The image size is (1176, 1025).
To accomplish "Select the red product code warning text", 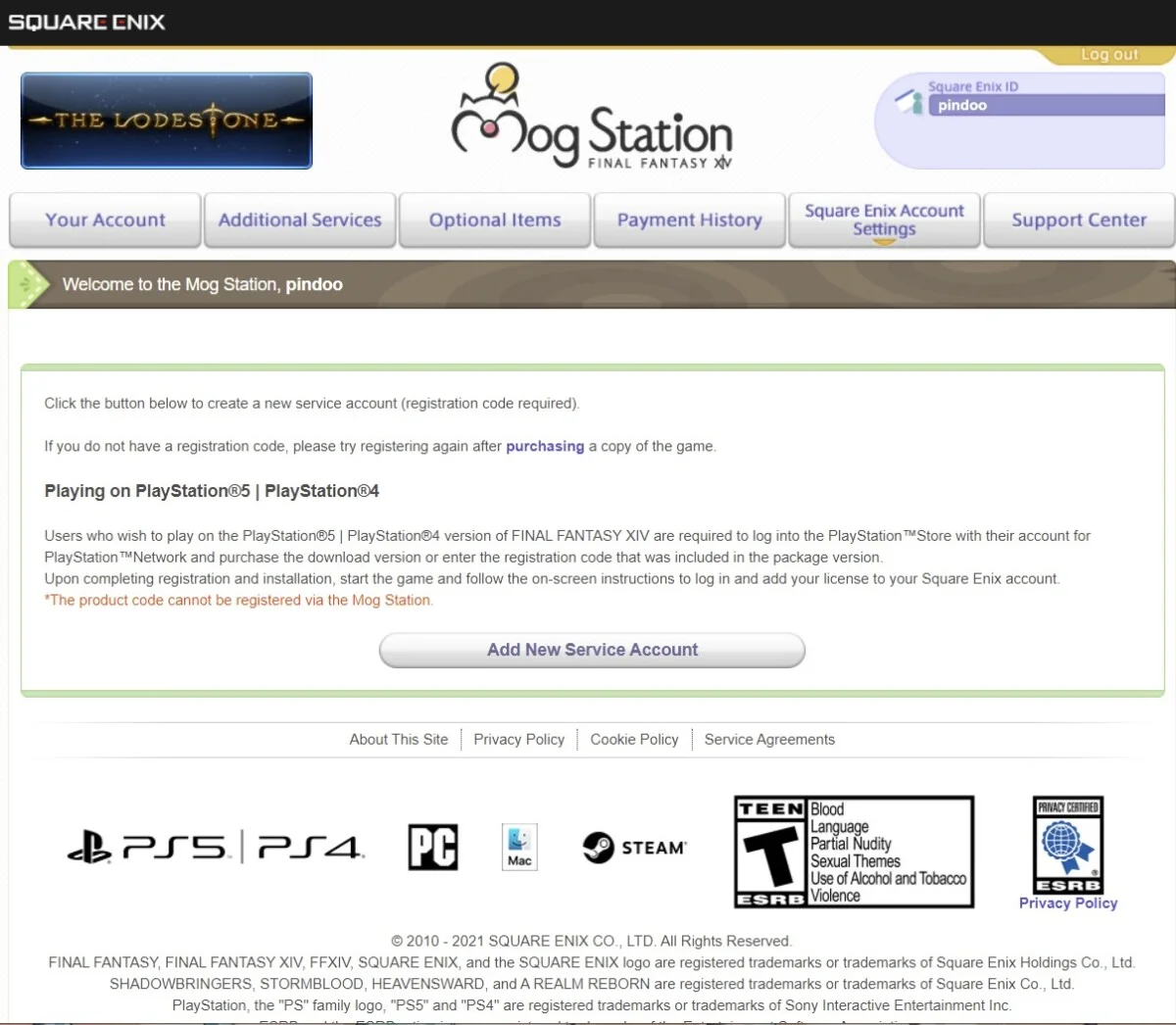I will [x=238, y=601].
